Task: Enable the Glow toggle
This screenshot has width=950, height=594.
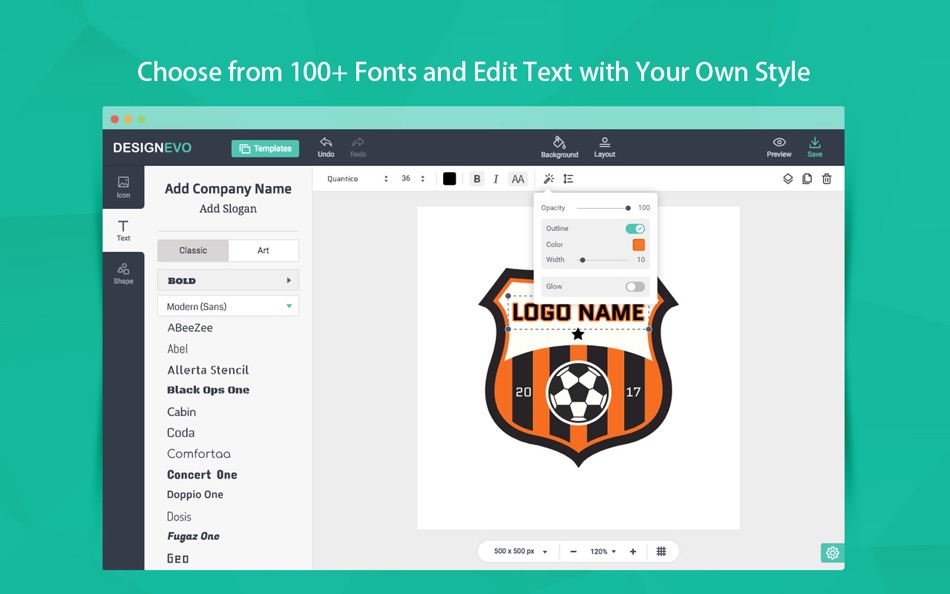Action: point(635,287)
